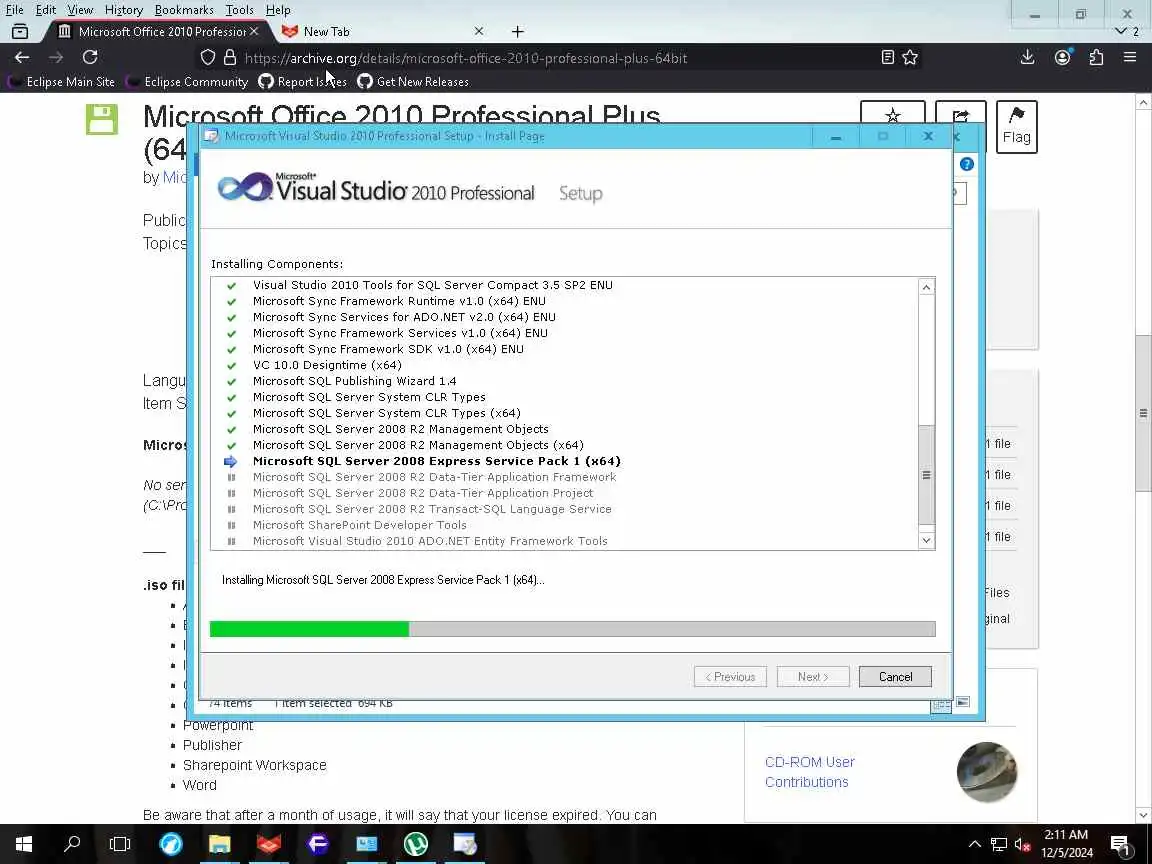This screenshot has height=864, width=1152.
Task: Click Eclipse Main Site bookmark
Action: (x=62, y=82)
